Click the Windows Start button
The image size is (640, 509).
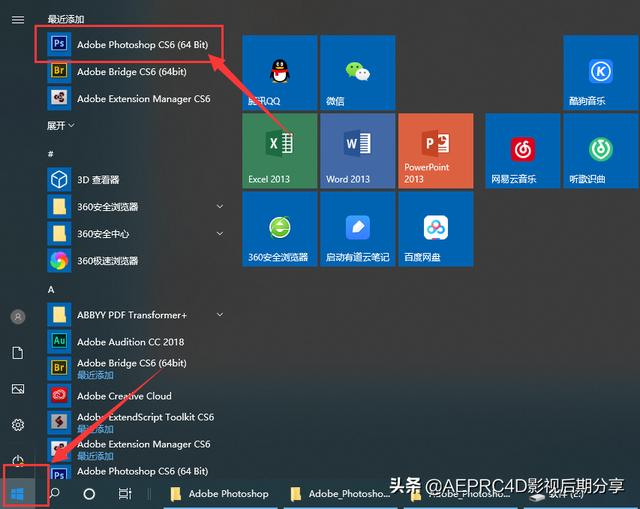(x=19, y=493)
